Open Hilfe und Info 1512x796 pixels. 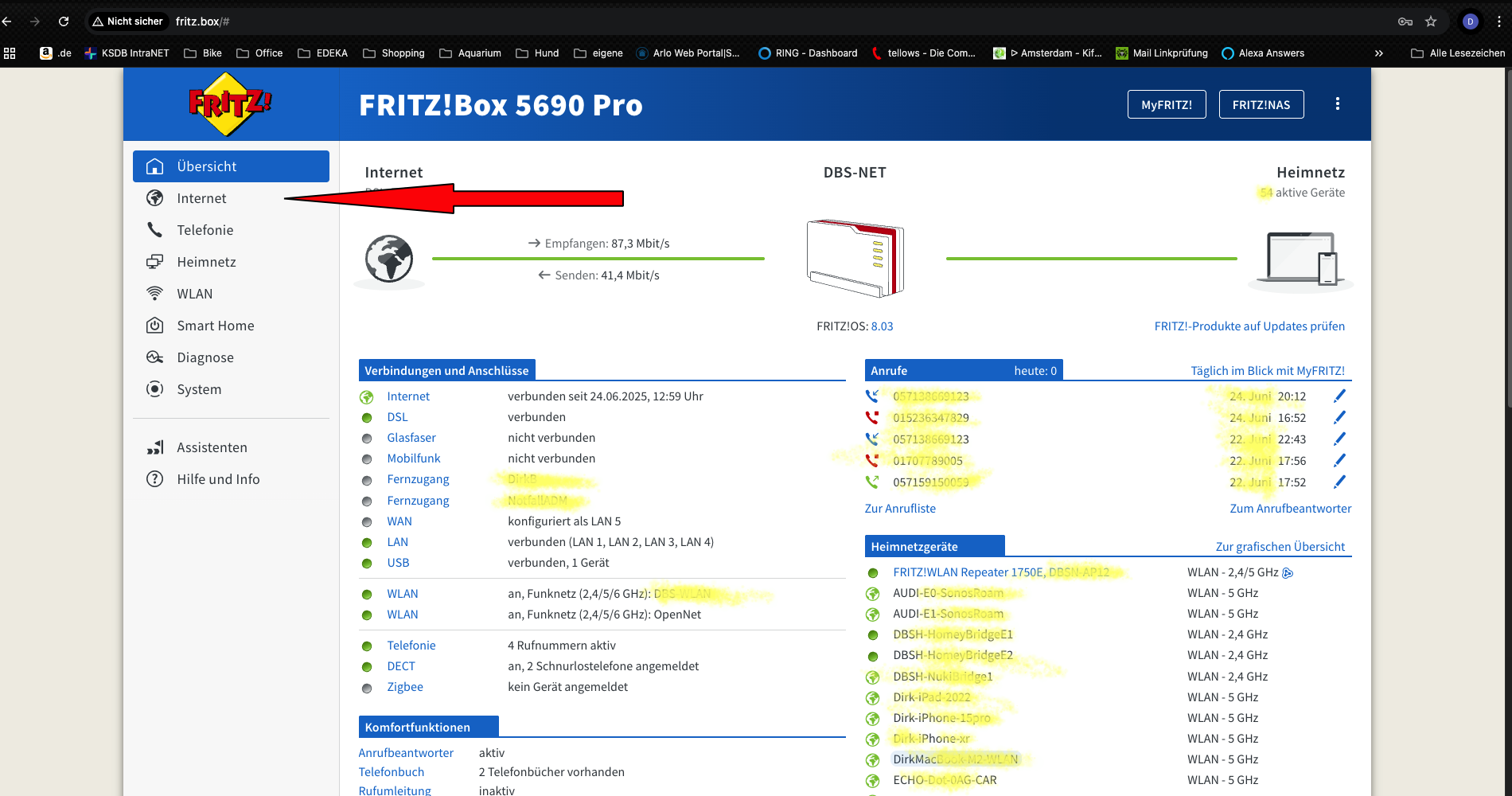click(231, 479)
